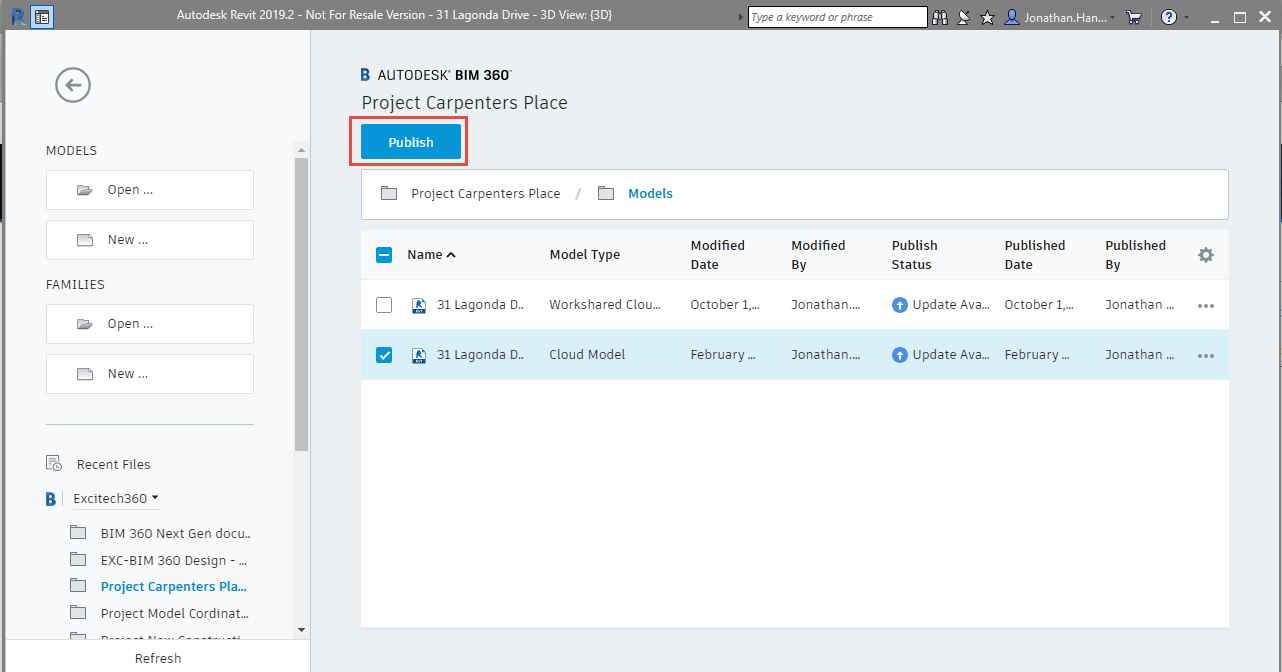Click the Help question mark icon
This screenshot has height=672, width=1282.
[1168, 17]
